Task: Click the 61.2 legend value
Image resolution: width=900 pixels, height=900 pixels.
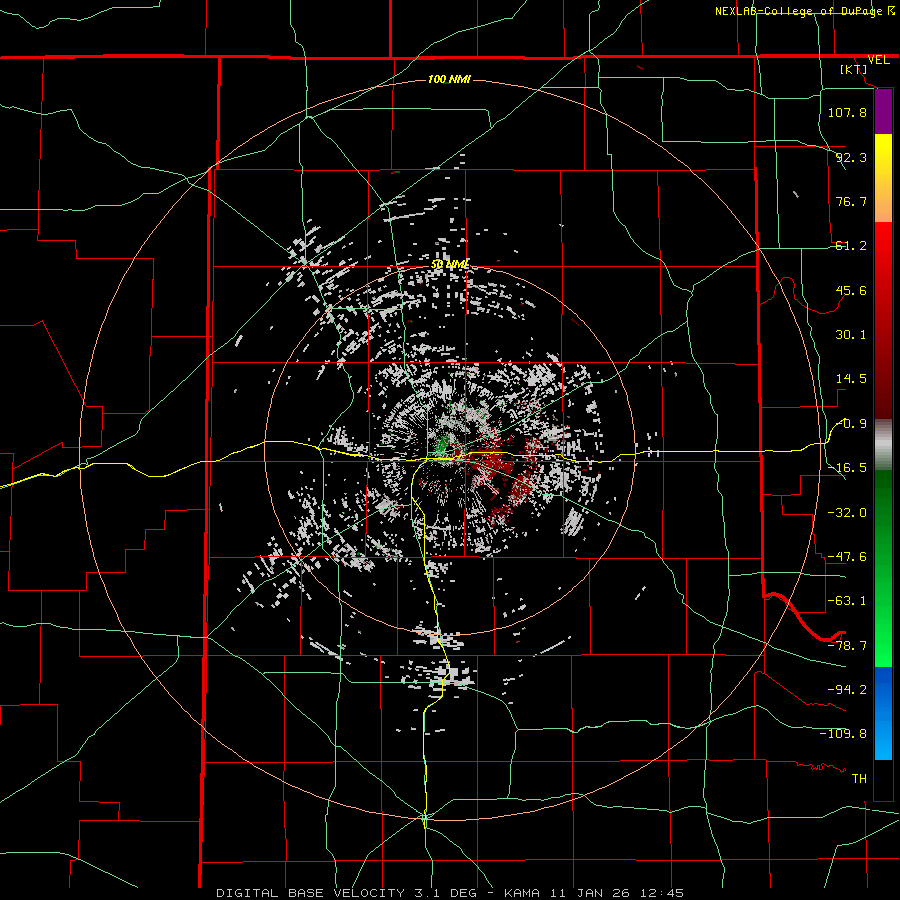Action: click(851, 246)
